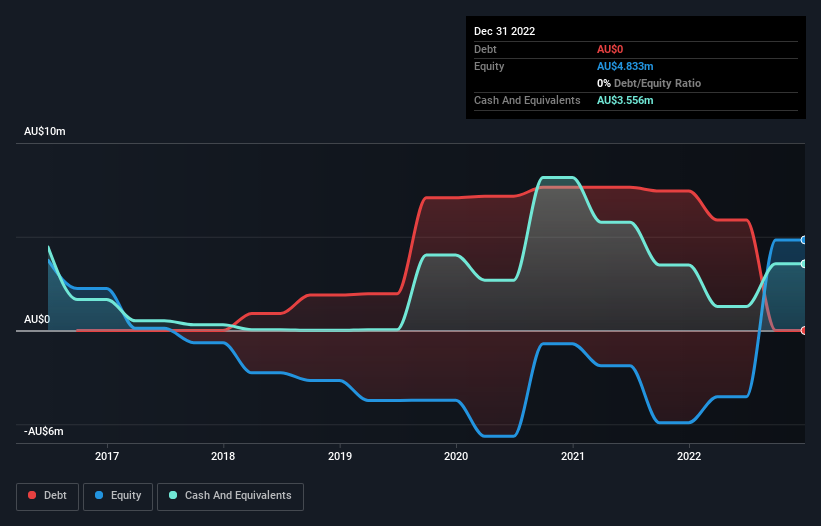821x526 pixels.
Task: Click the Equity row label in tooltip
Action: pyautogui.click(x=489, y=66)
